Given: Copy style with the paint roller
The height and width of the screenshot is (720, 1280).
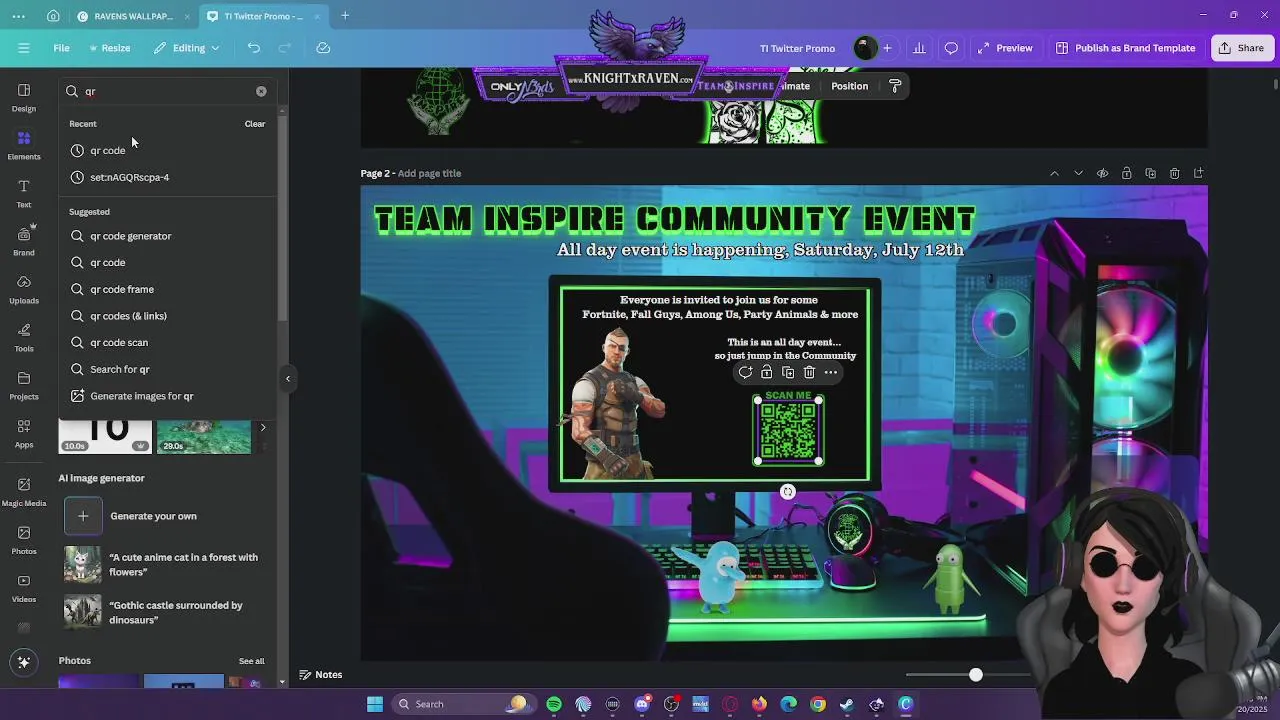Looking at the screenshot, I should click(895, 86).
